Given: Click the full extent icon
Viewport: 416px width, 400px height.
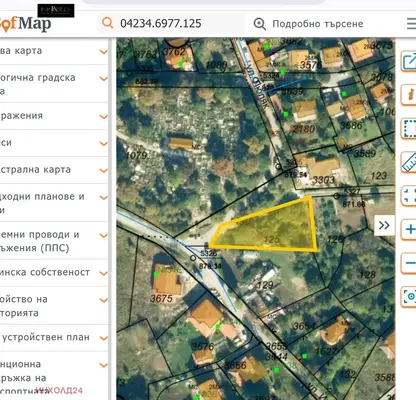Looking at the screenshot, I should pos(408,196).
